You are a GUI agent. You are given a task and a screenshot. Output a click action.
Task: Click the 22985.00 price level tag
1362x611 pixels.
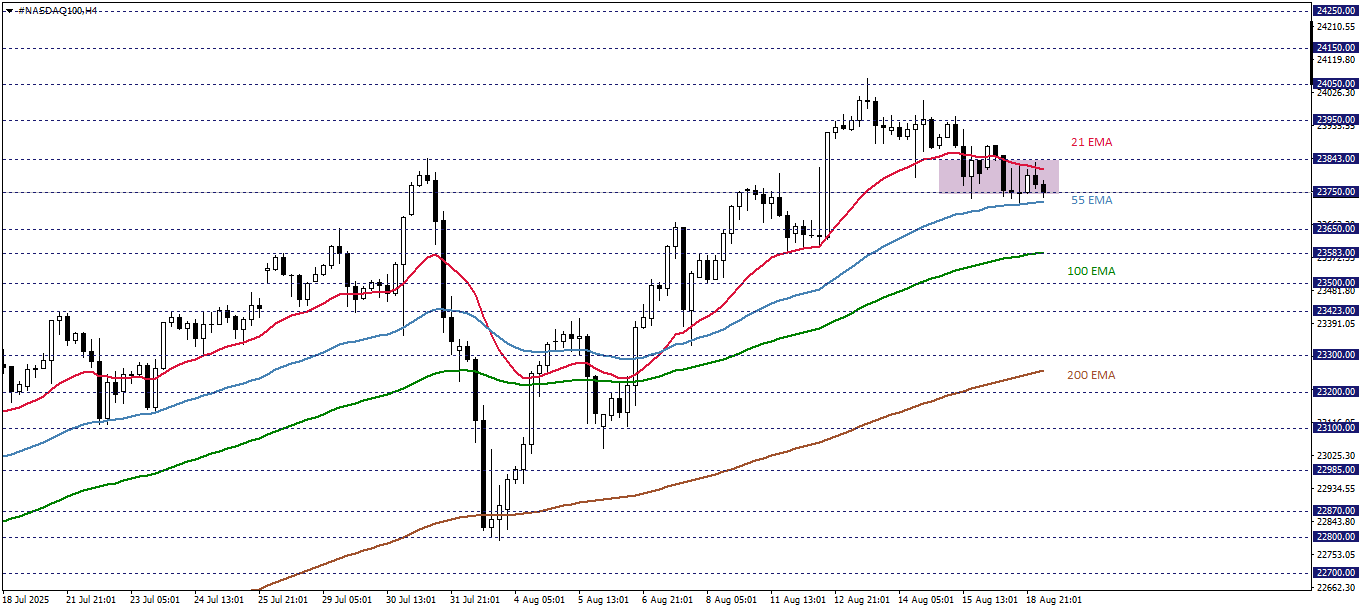1336,469
